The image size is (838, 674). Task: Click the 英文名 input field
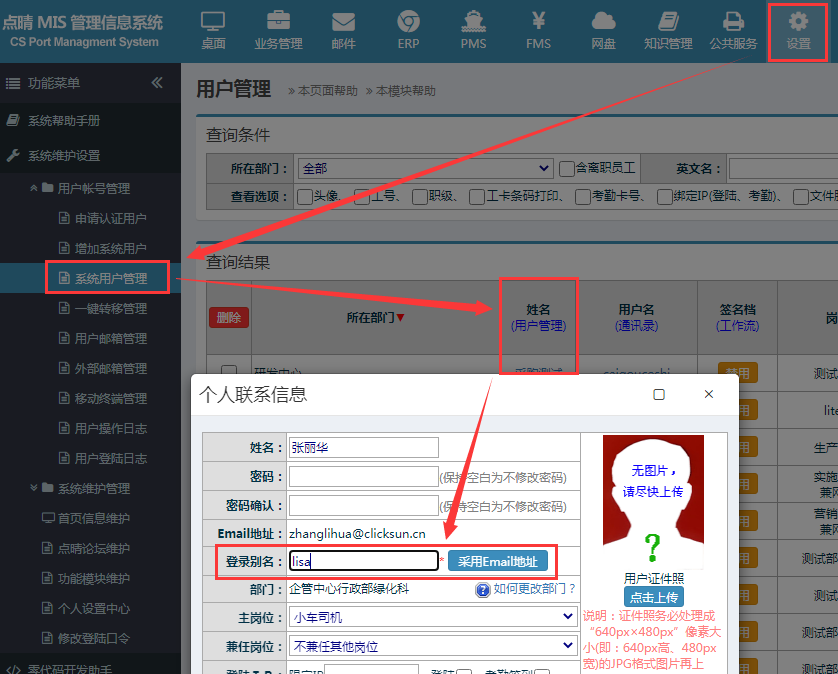click(x=783, y=169)
